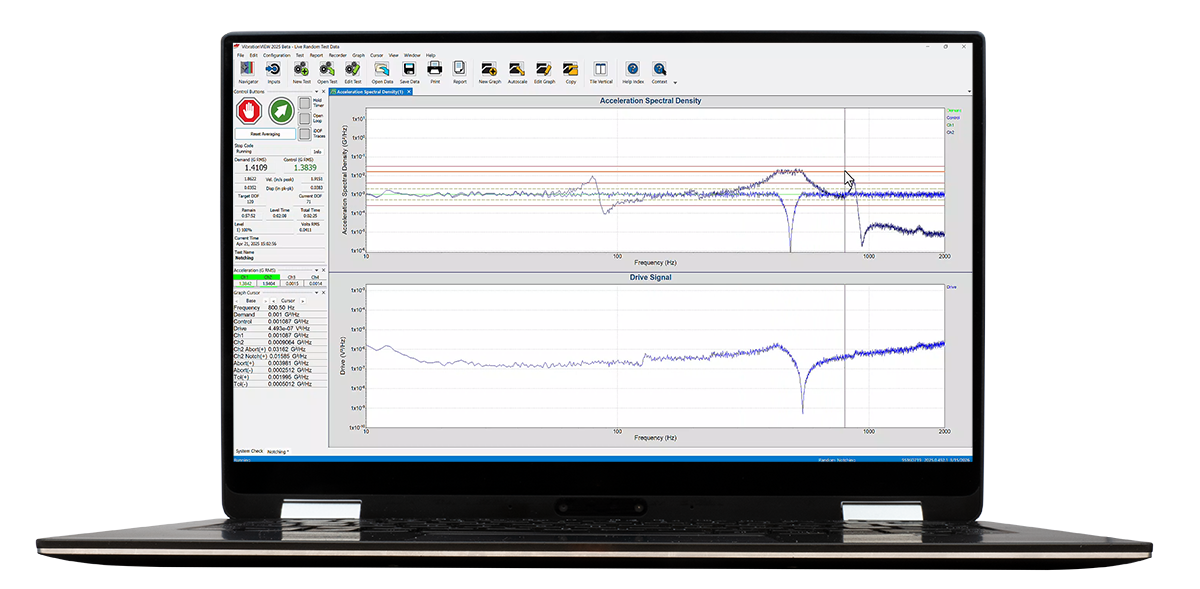Close the Graph Cursor panel
Screen dimensions: 1200x589
pos(325,292)
